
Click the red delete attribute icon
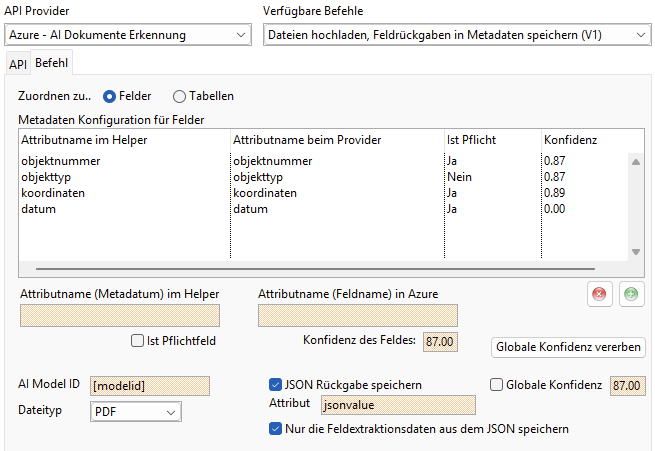599,293
